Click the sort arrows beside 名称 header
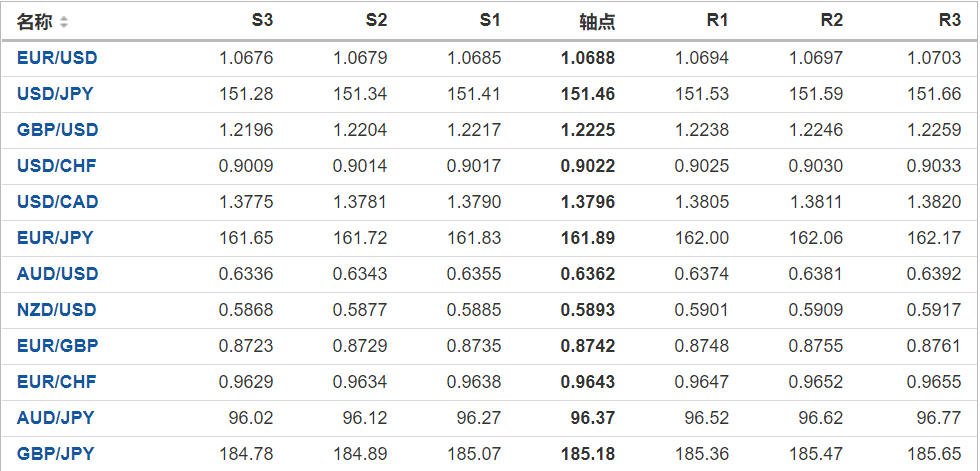 pos(65,21)
